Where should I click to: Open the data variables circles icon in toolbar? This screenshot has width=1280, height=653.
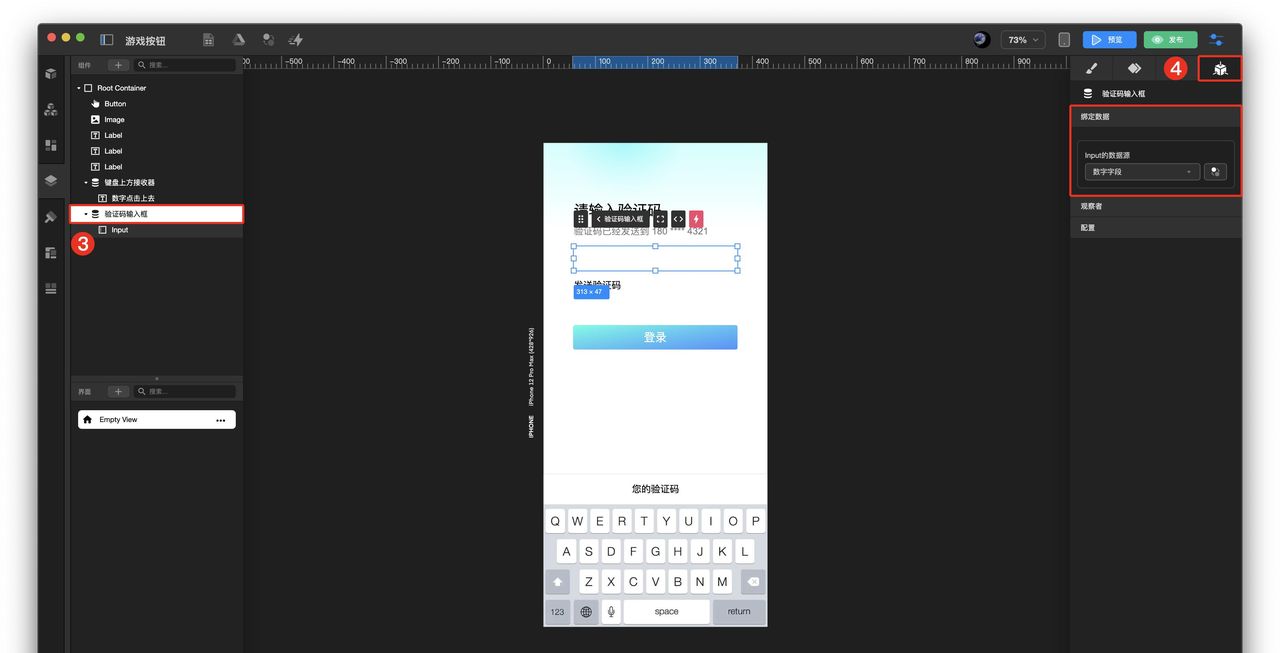268,40
